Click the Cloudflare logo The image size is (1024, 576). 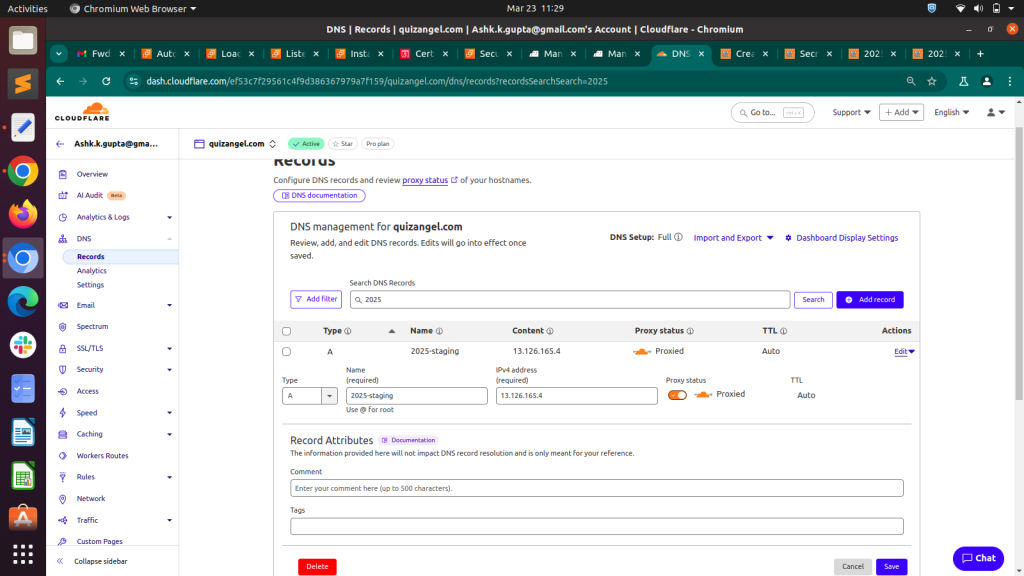[82, 112]
